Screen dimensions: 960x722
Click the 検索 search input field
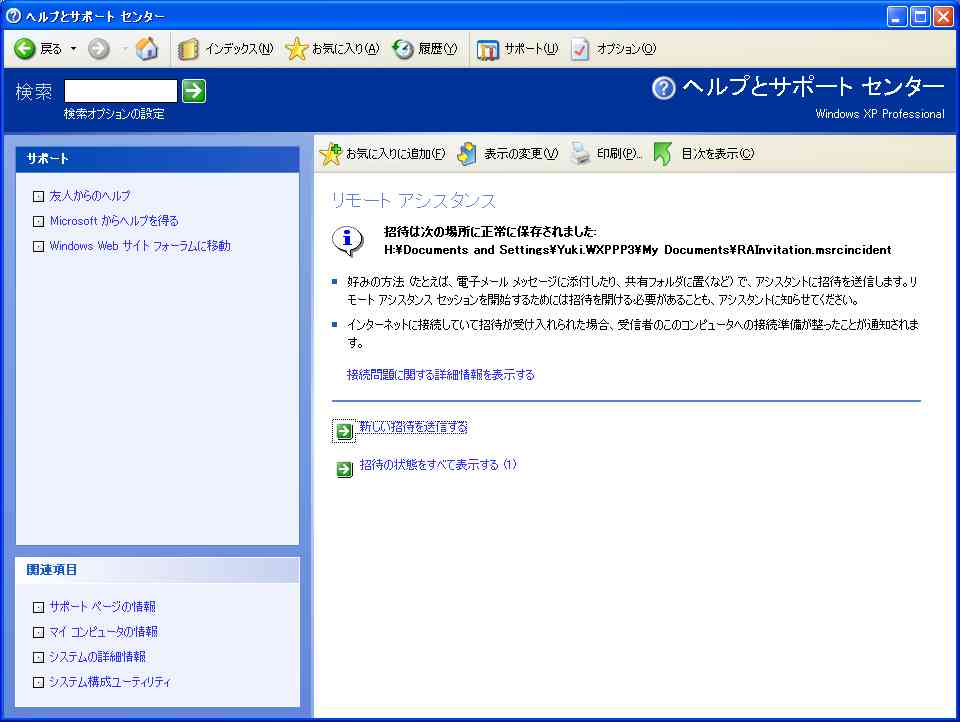click(121, 91)
